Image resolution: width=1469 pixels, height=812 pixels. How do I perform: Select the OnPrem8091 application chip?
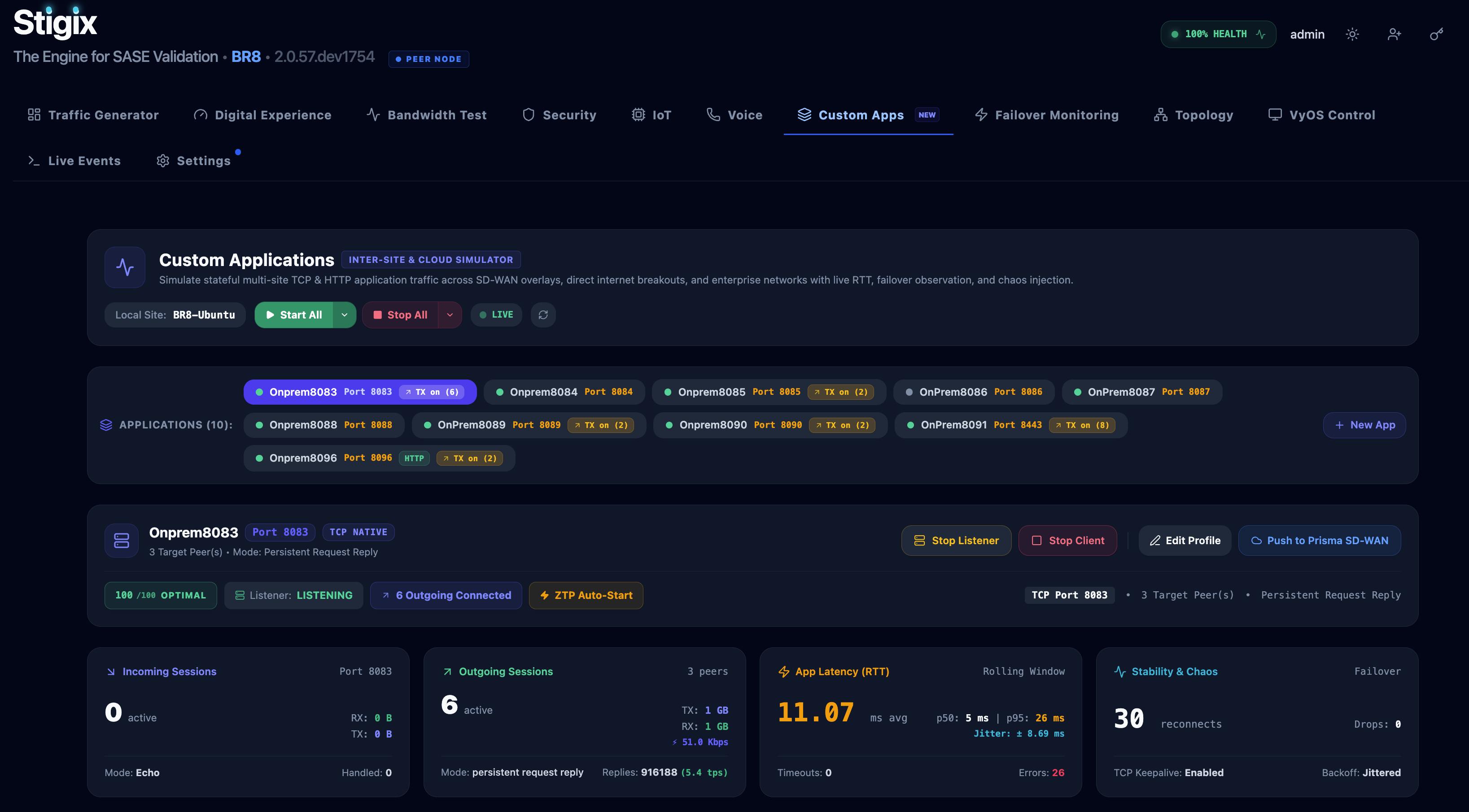pos(1011,425)
